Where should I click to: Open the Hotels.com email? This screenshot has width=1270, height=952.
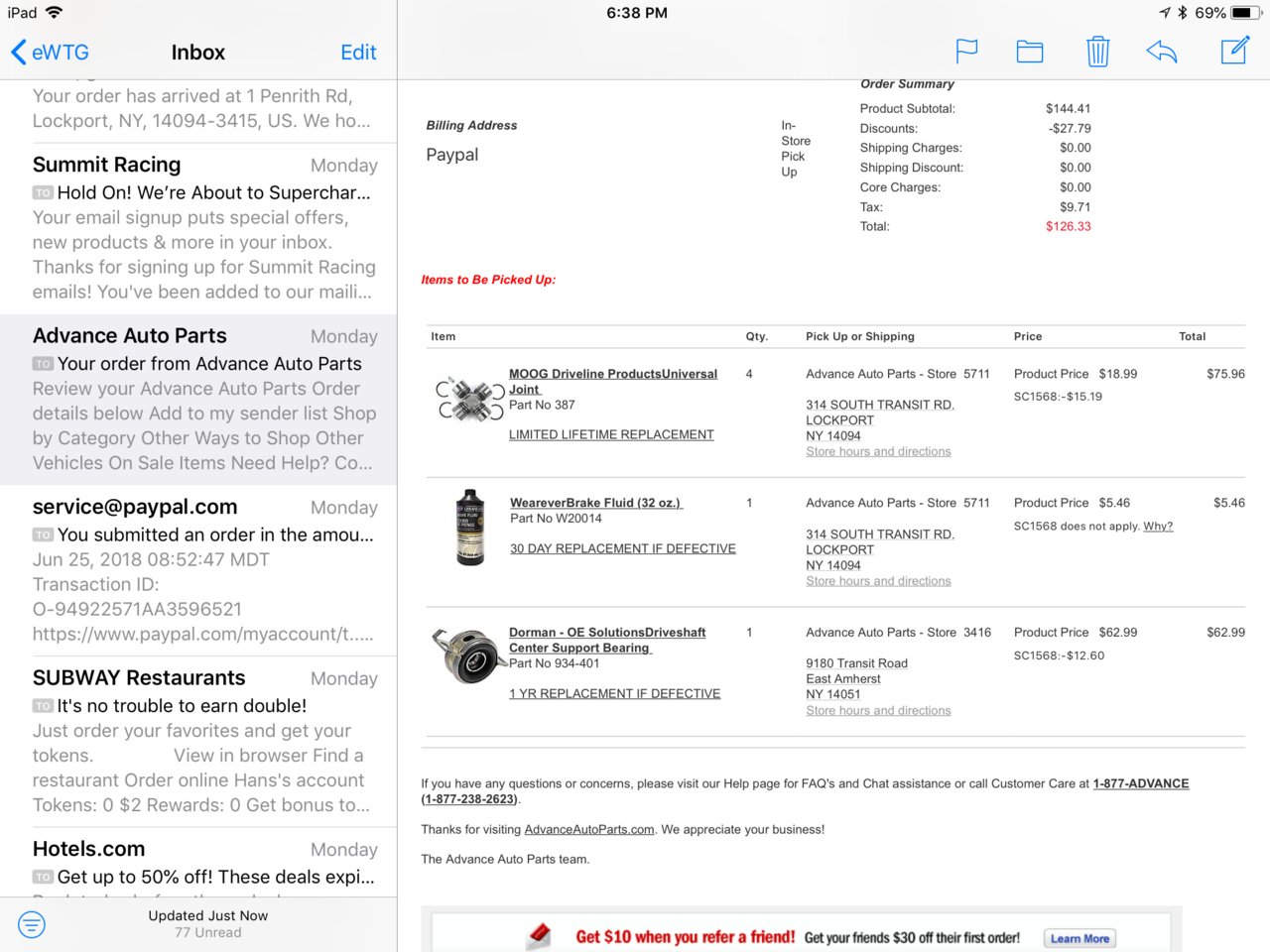click(198, 862)
